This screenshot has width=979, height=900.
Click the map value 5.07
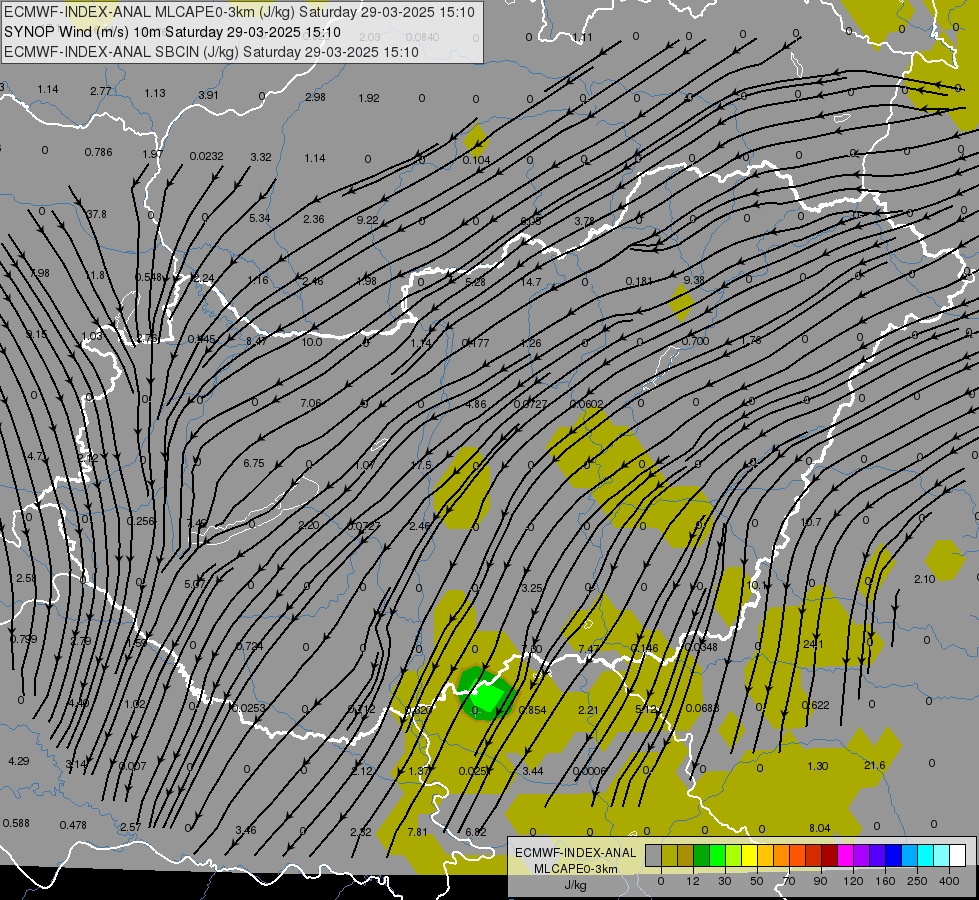pos(195,585)
